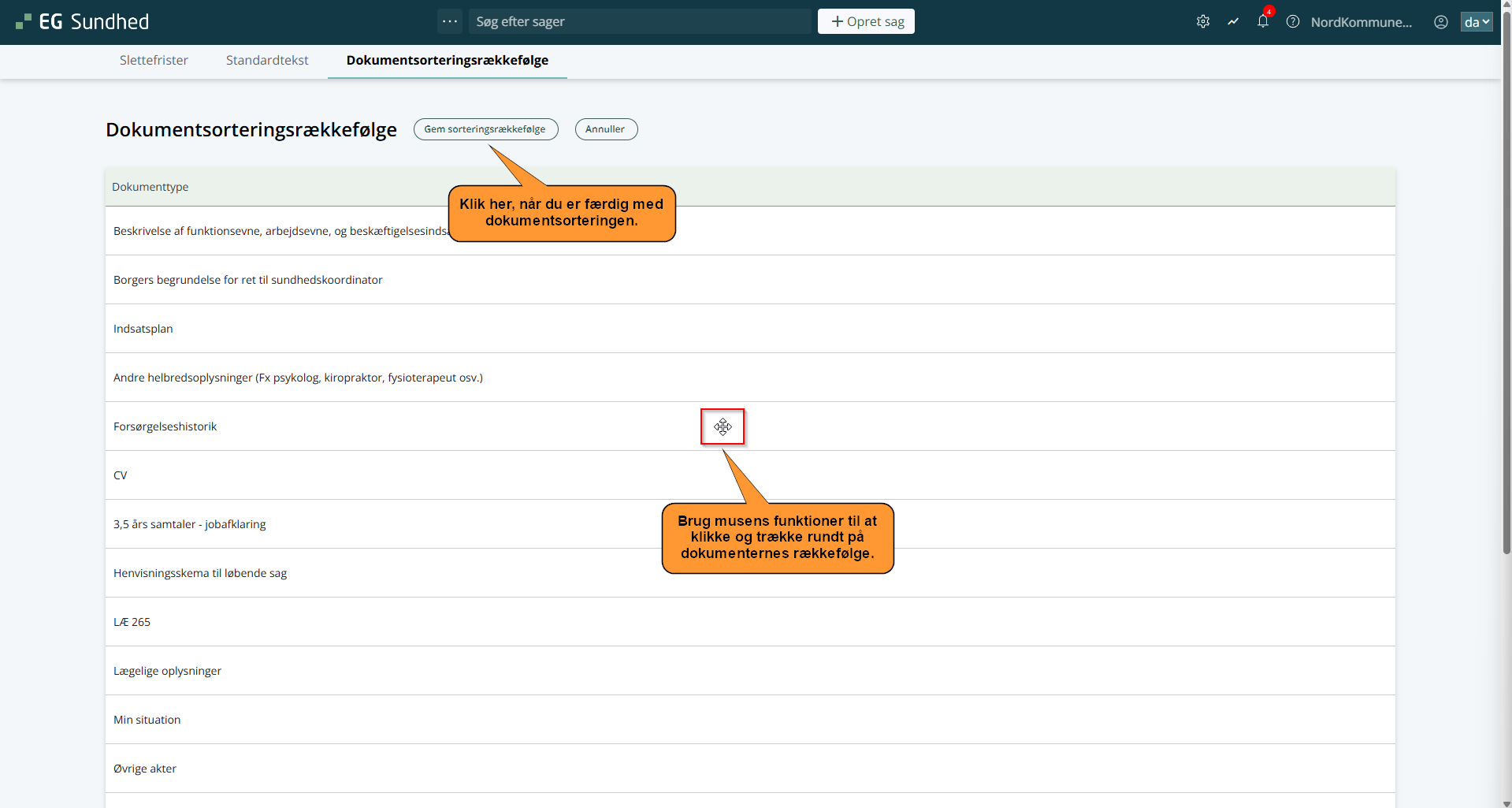1512x808 pixels.
Task: Click the NordKommune organization name
Action: point(1361,22)
